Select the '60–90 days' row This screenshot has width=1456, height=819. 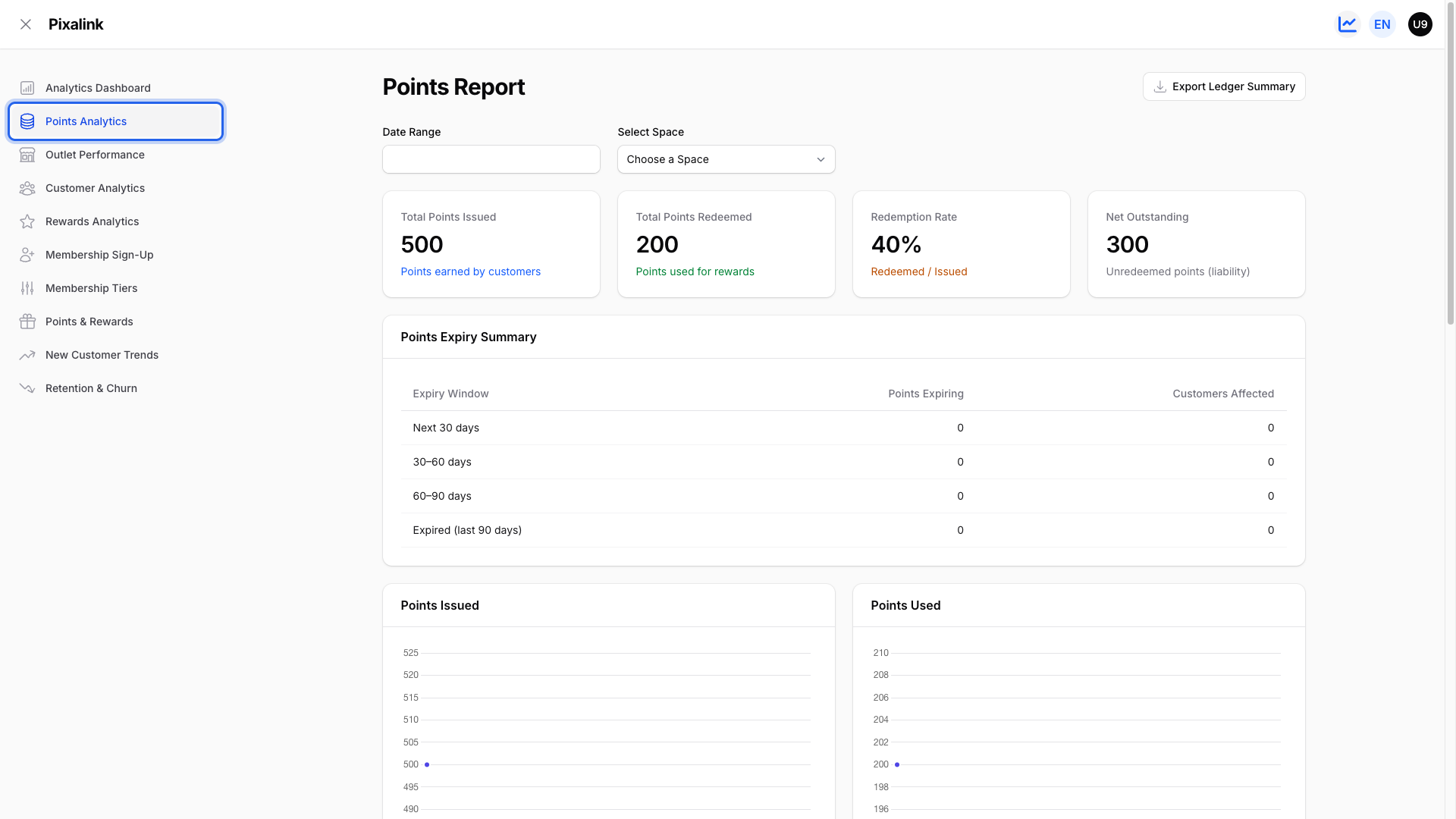(x=843, y=496)
